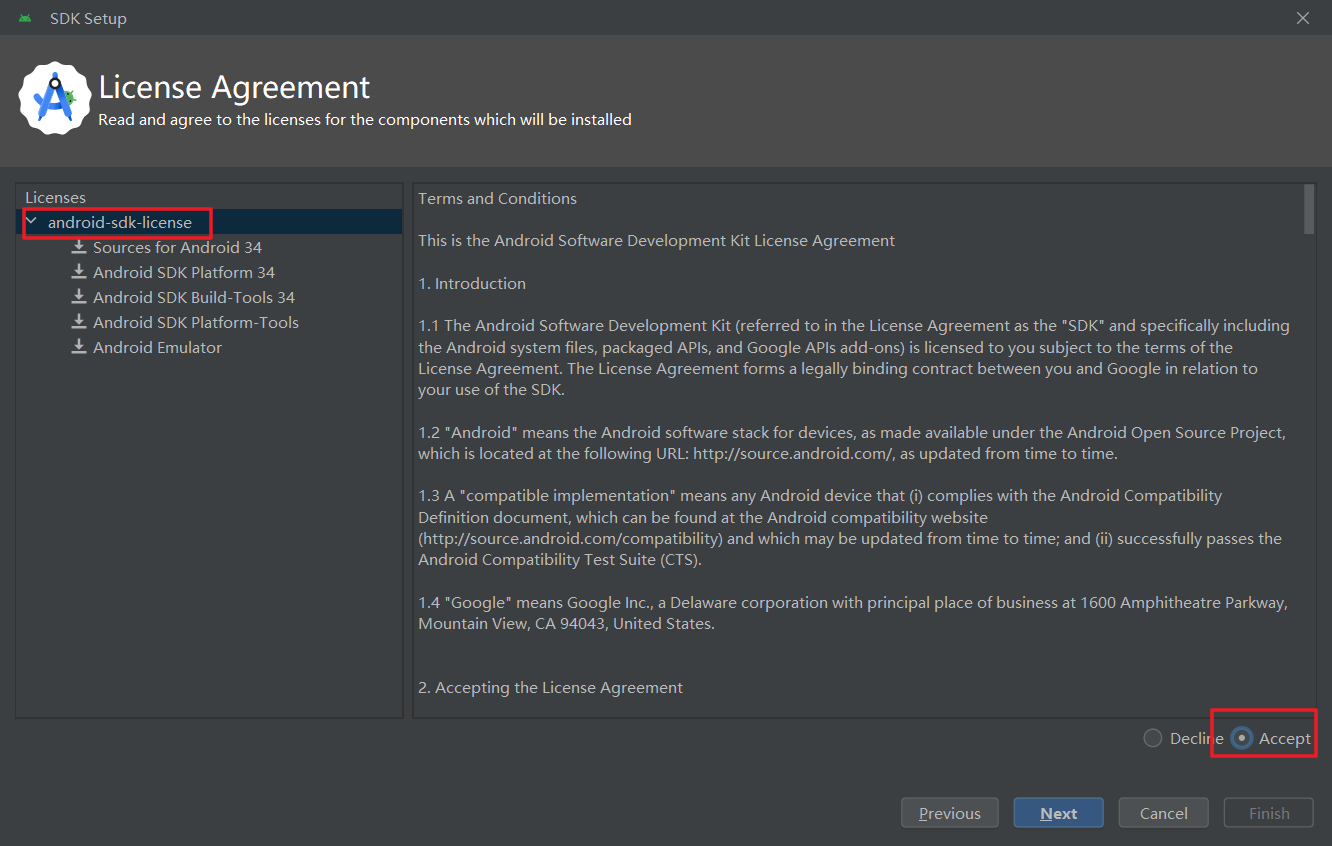Click the Android icon in title bar
This screenshot has width=1332, height=846.
click(25, 18)
